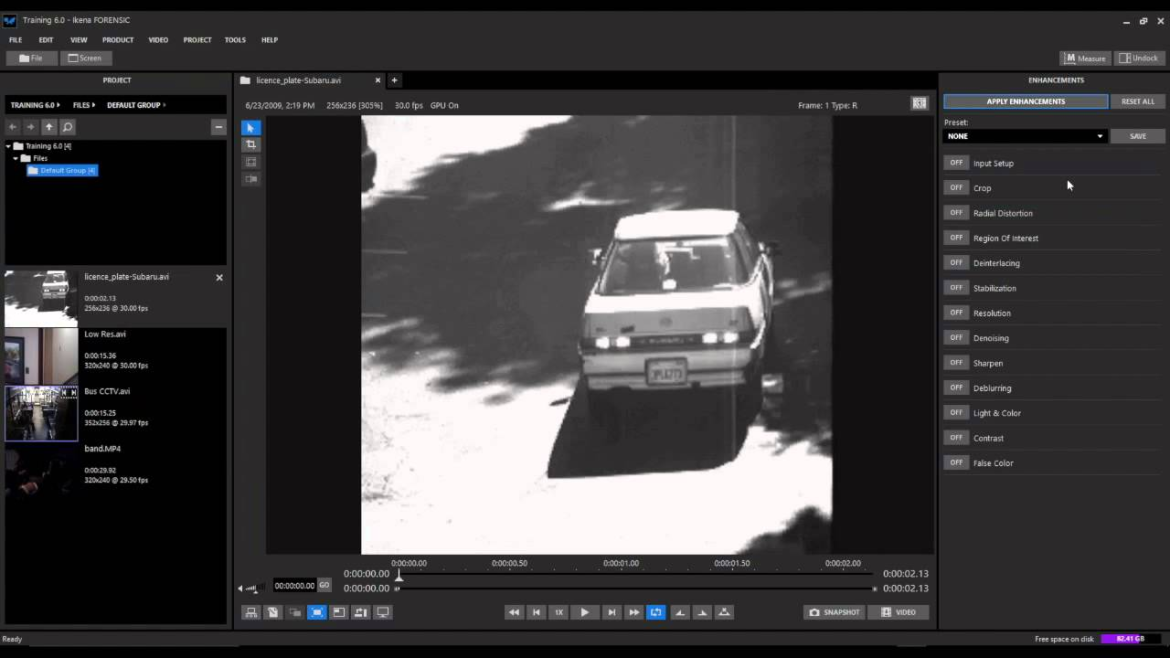Choose the region of interest tool
This screenshot has width=1170, height=658.
tap(250, 161)
